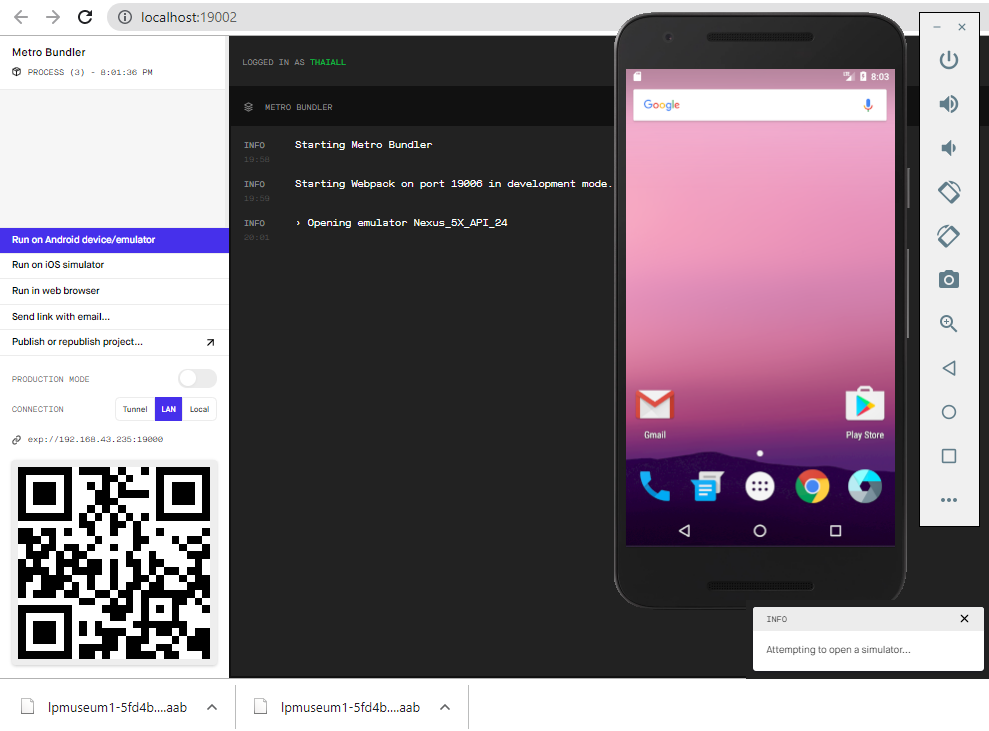Click emulator toolbar overview square icon
This screenshot has width=989, height=731.
tap(949, 456)
